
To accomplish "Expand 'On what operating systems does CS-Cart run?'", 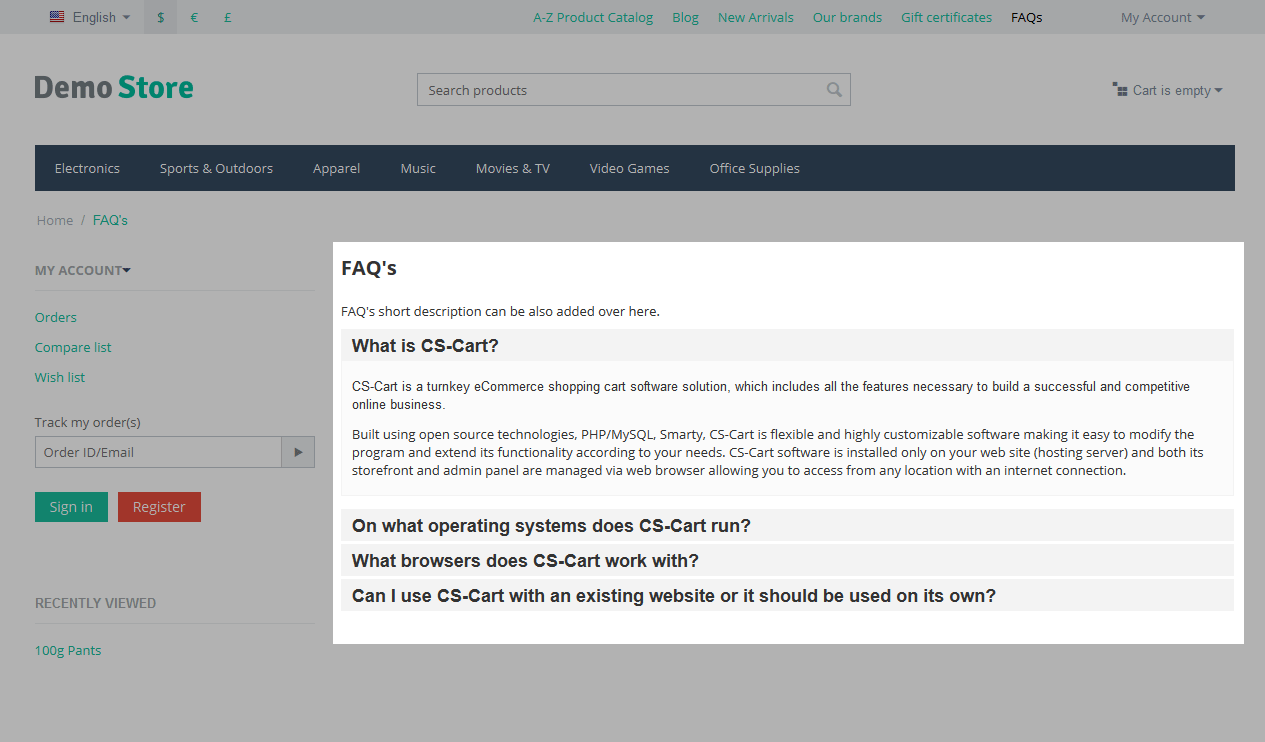I will (x=787, y=525).
